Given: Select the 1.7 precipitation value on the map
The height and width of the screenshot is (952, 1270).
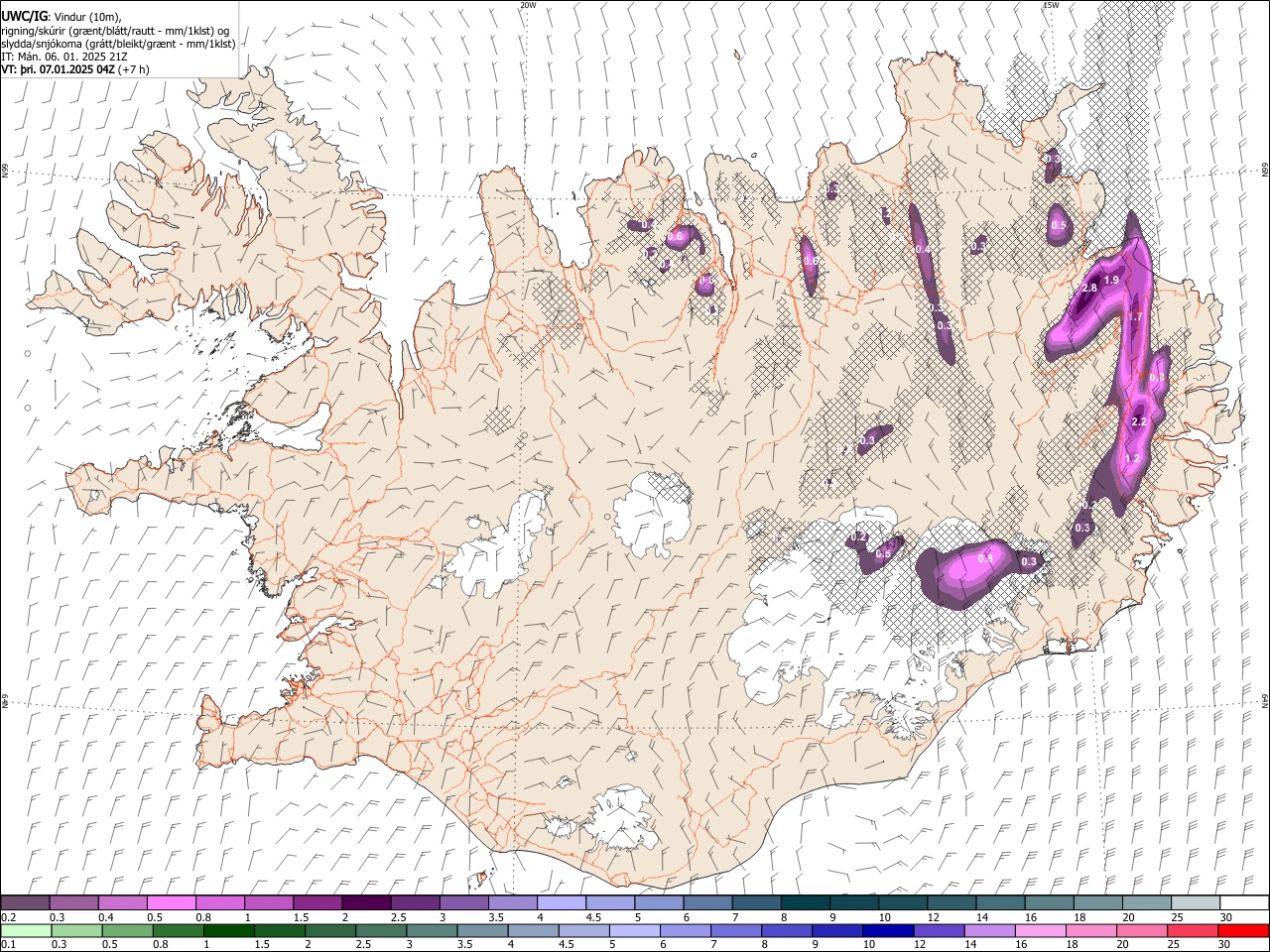Looking at the screenshot, I should (1136, 316).
